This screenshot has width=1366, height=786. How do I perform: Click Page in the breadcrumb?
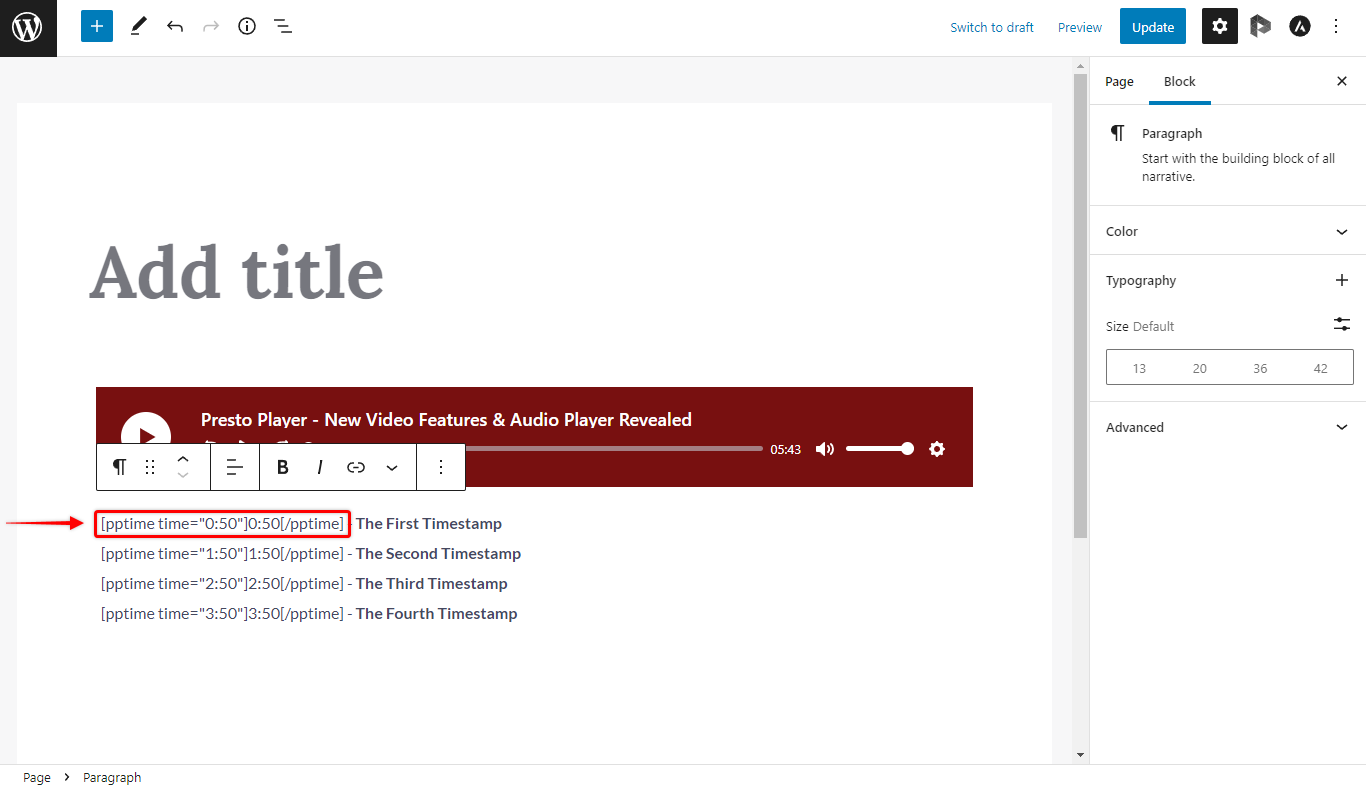37,777
